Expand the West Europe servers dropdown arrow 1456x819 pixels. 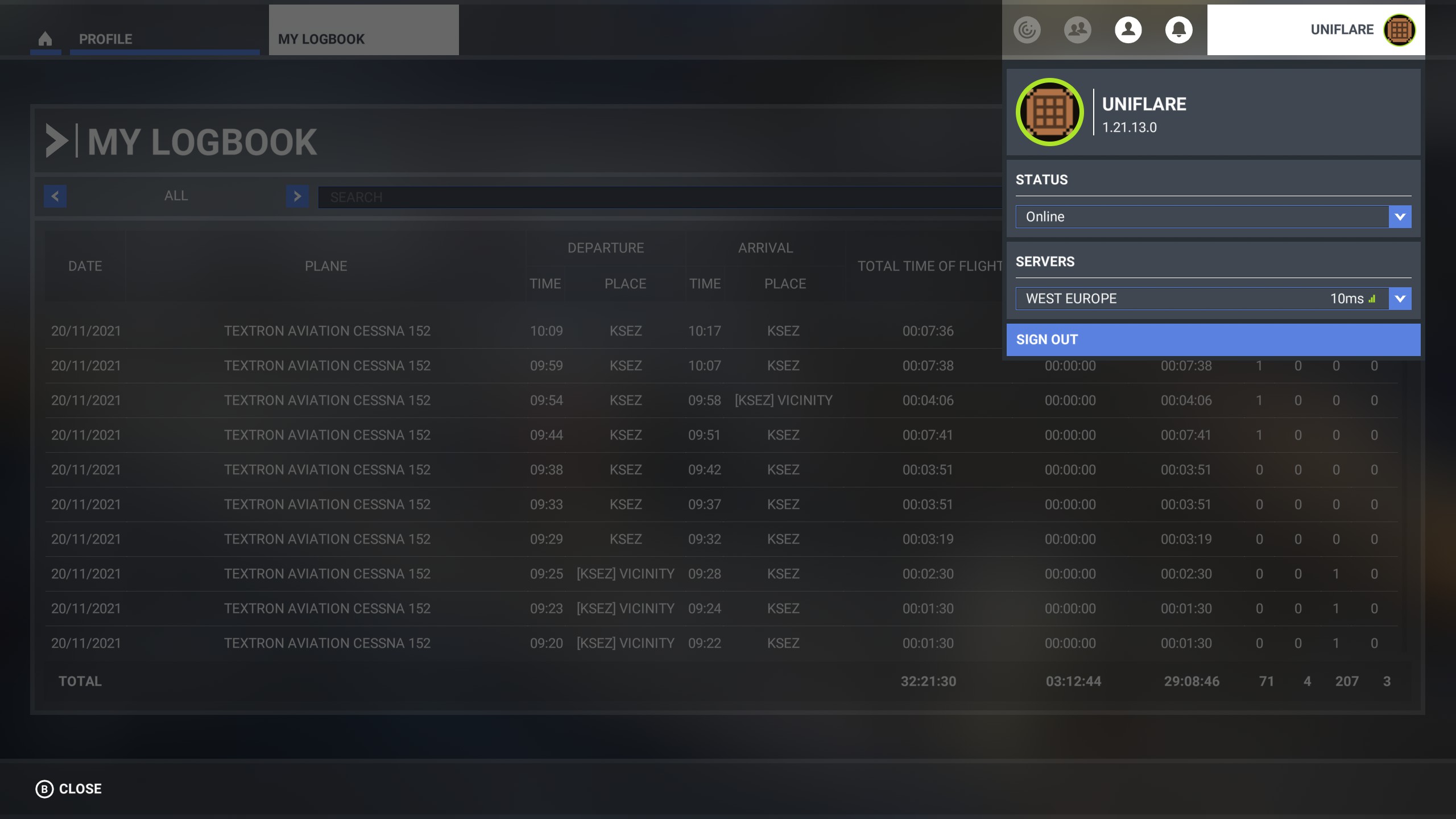(x=1400, y=299)
